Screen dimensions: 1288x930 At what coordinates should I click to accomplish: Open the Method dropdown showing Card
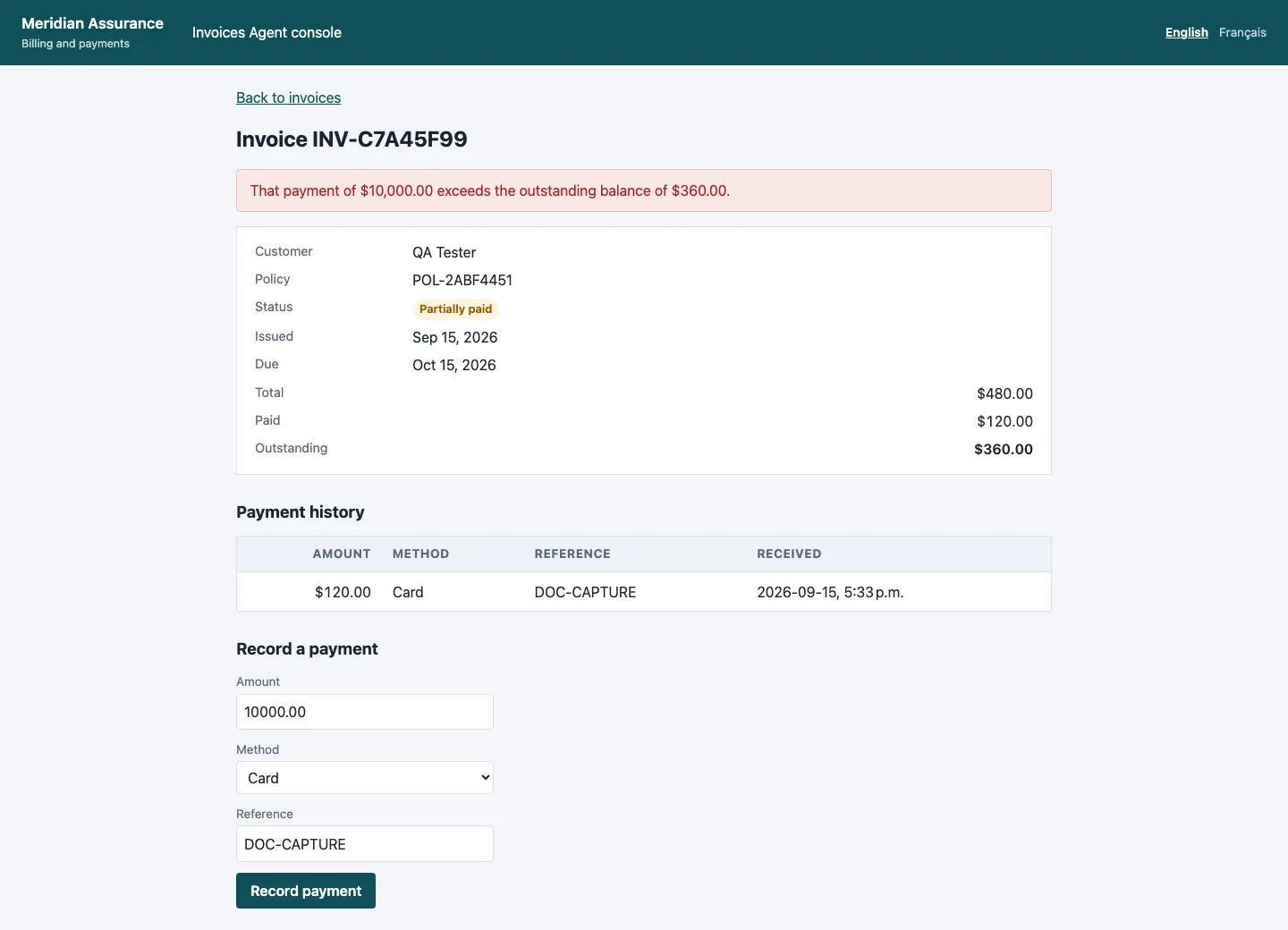click(365, 778)
